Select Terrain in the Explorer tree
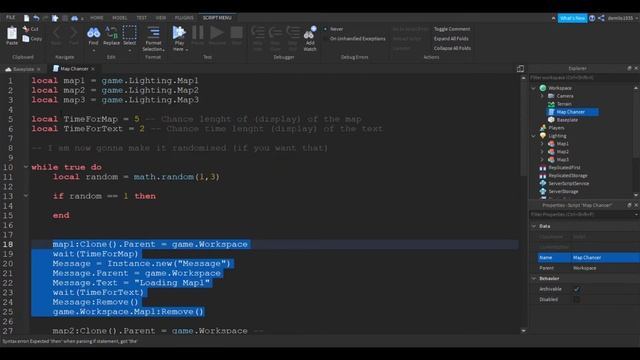 tap(564, 104)
